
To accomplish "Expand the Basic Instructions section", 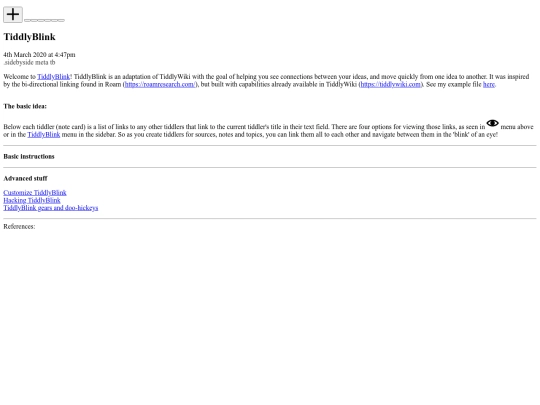I will click(x=29, y=156).
